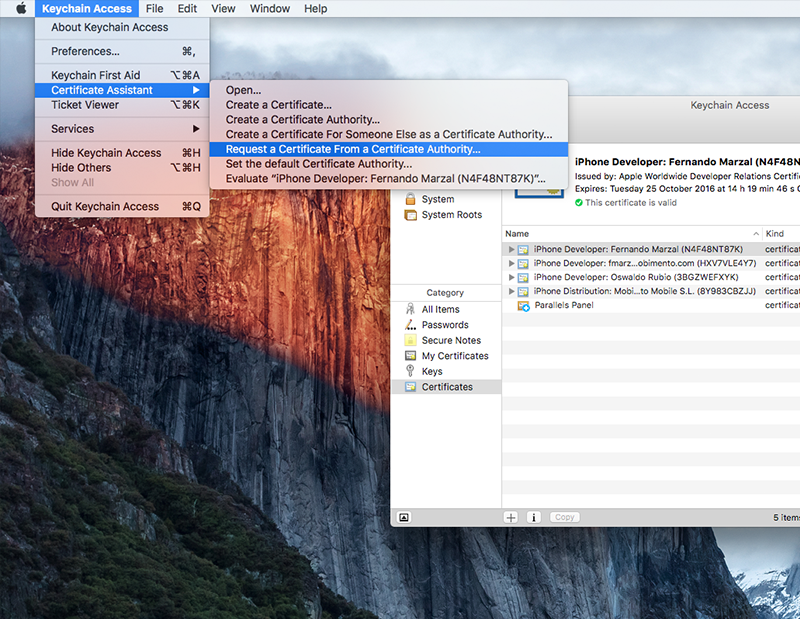Click the fmarz...obimento.com certificate icon
The height and width of the screenshot is (619, 800).
pos(523,263)
